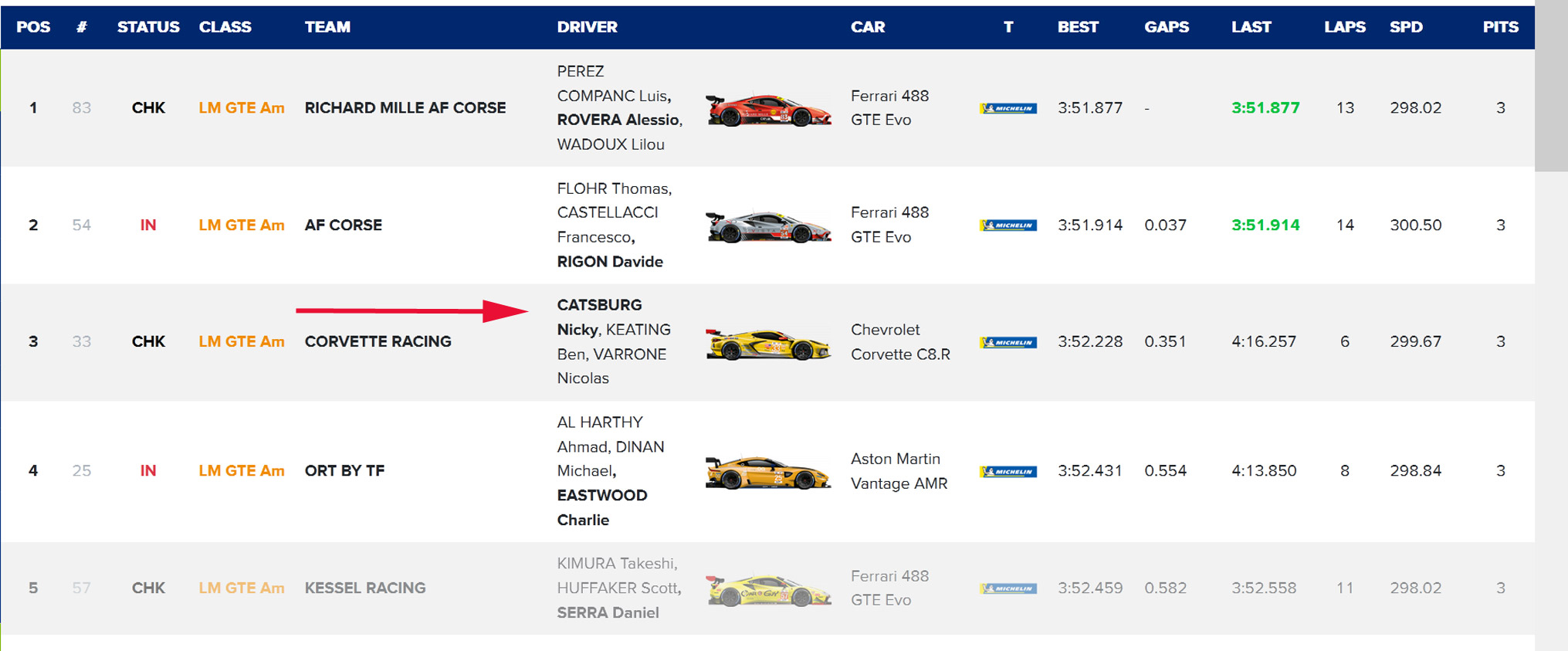Click Michelin tyre logo in AF Corse row
The width and height of the screenshot is (1568, 651).
pyautogui.click(x=1008, y=225)
